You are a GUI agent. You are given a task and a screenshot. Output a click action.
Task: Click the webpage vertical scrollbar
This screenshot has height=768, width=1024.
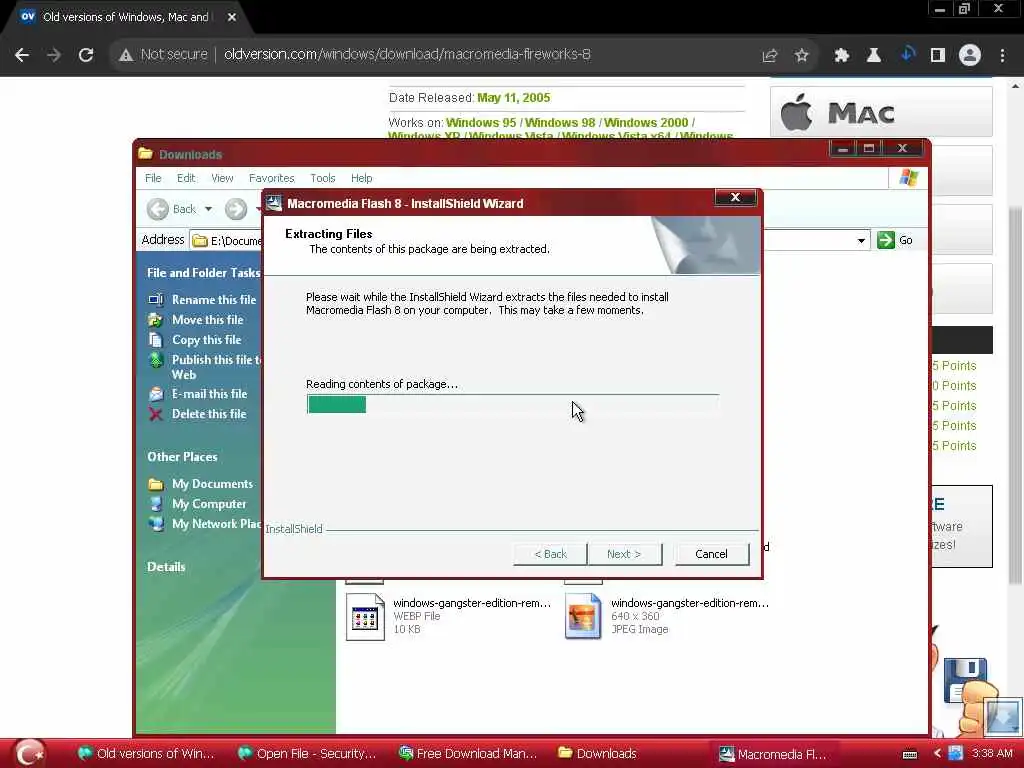pos(1015,395)
